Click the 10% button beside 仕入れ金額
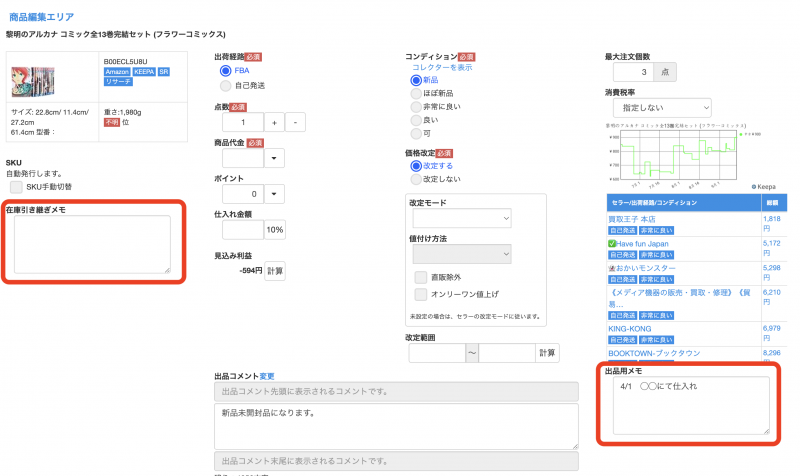 click(x=274, y=230)
